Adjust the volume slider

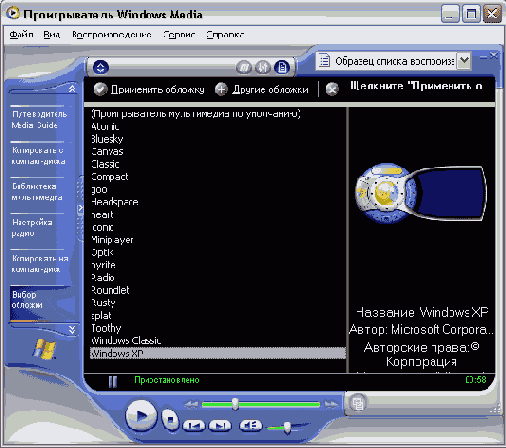tap(287, 427)
